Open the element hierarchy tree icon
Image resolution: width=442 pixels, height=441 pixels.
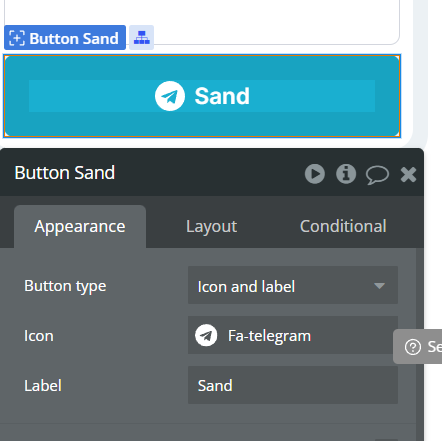coord(141,37)
